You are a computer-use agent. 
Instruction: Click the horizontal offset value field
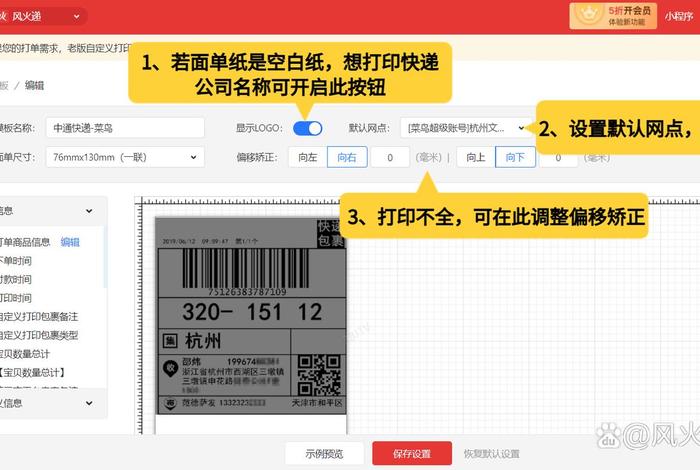390,157
